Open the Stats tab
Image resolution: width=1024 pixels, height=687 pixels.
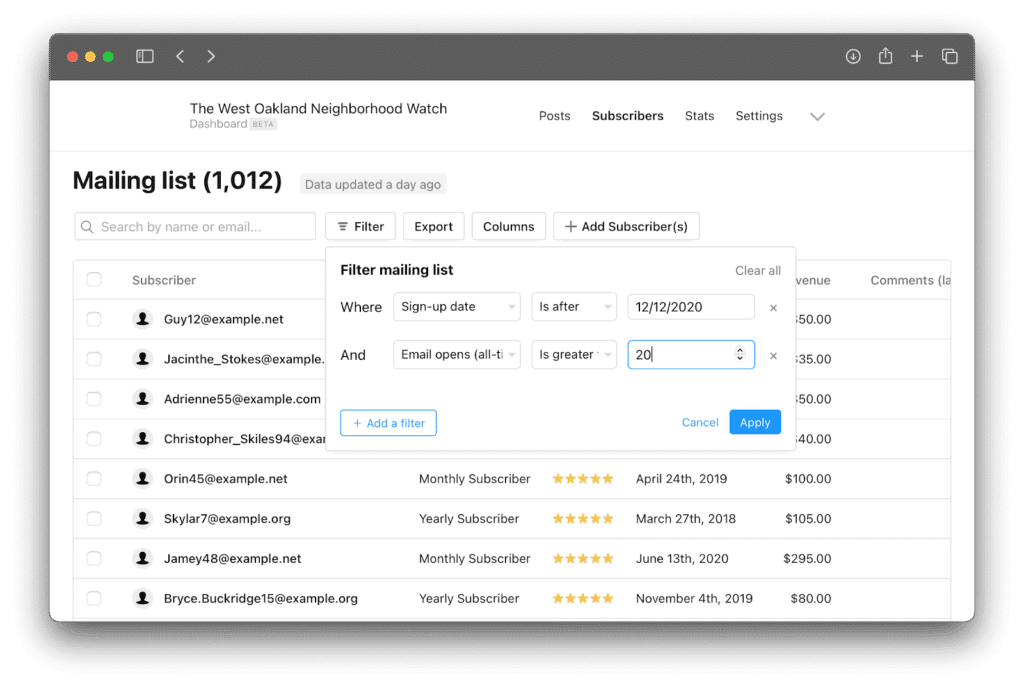[699, 116]
